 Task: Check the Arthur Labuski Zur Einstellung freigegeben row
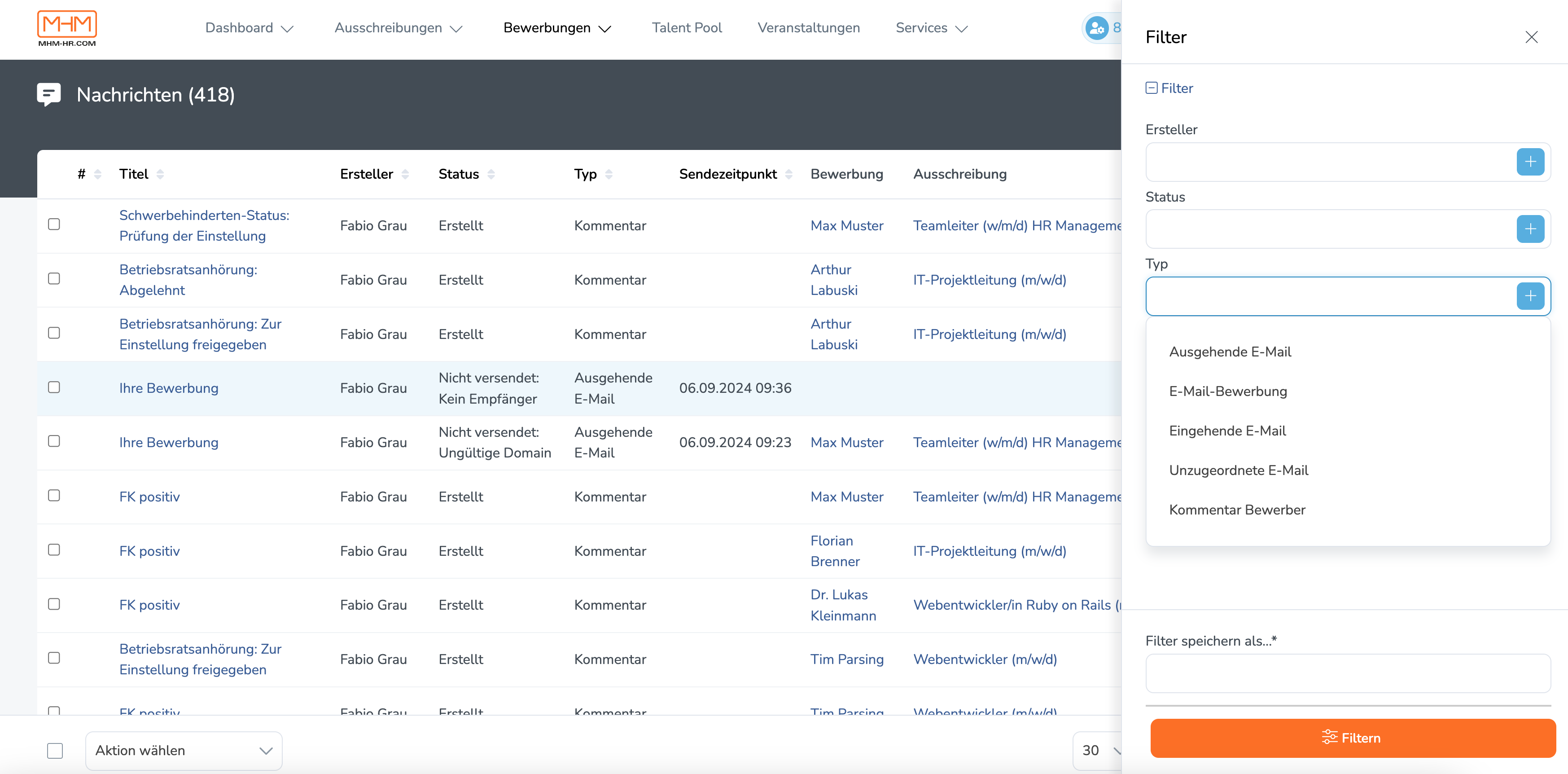pos(54,333)
